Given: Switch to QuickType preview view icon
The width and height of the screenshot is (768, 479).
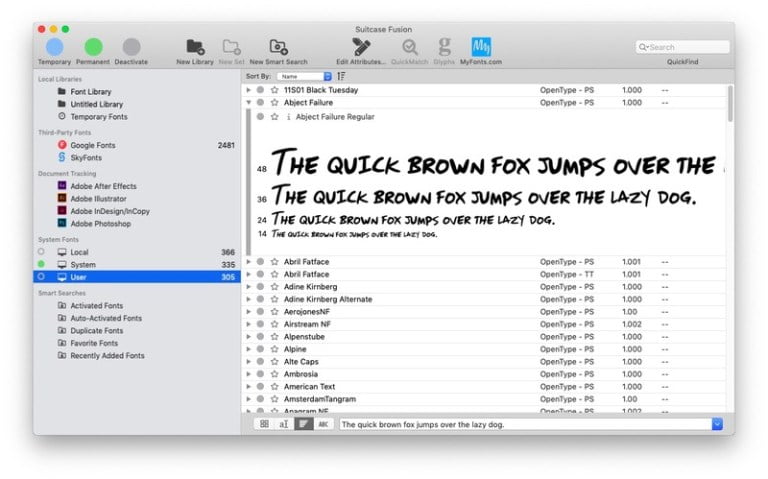Looking at the screenshot, I should [x=284, y=424].
